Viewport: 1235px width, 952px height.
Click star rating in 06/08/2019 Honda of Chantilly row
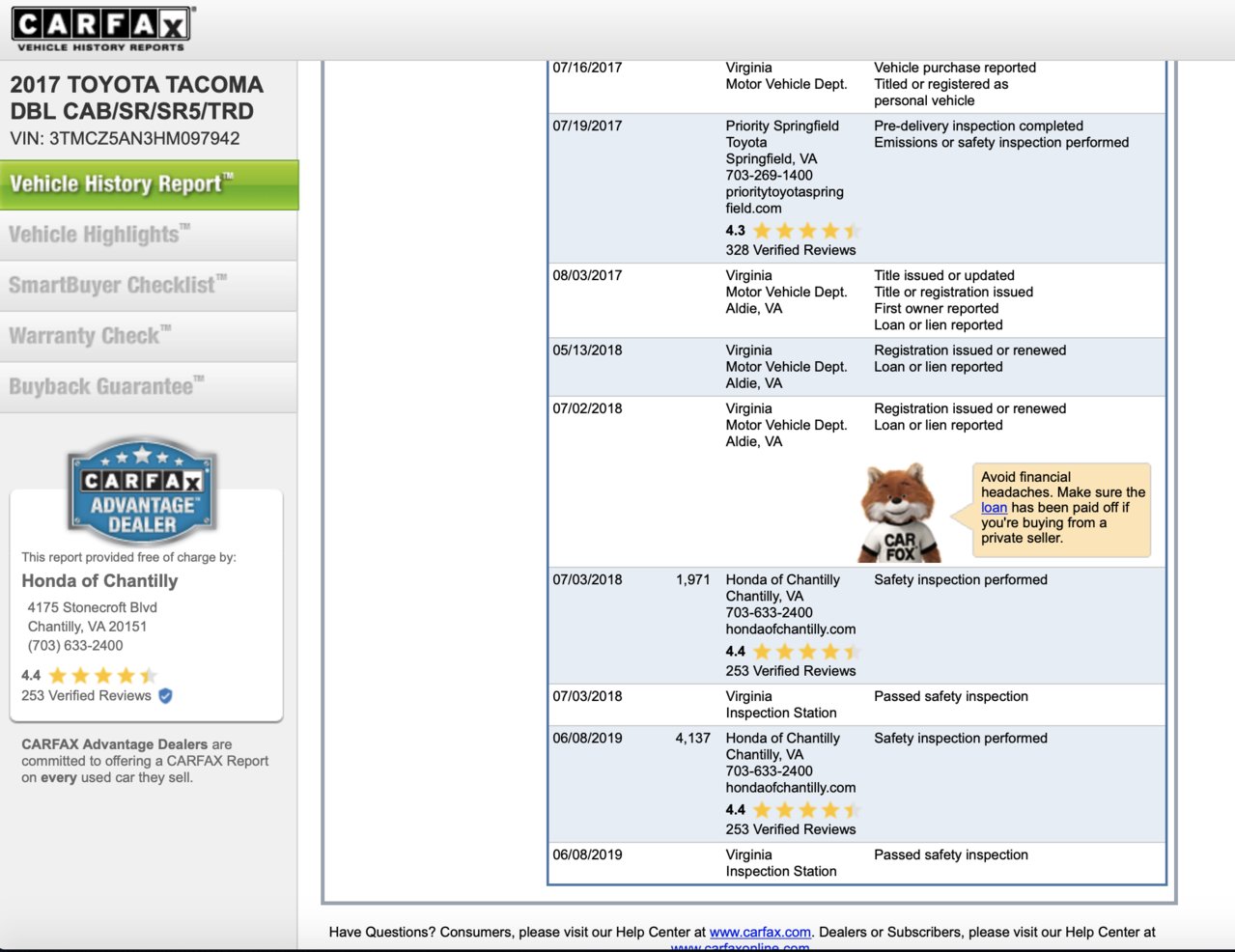[x=806, y=810]
